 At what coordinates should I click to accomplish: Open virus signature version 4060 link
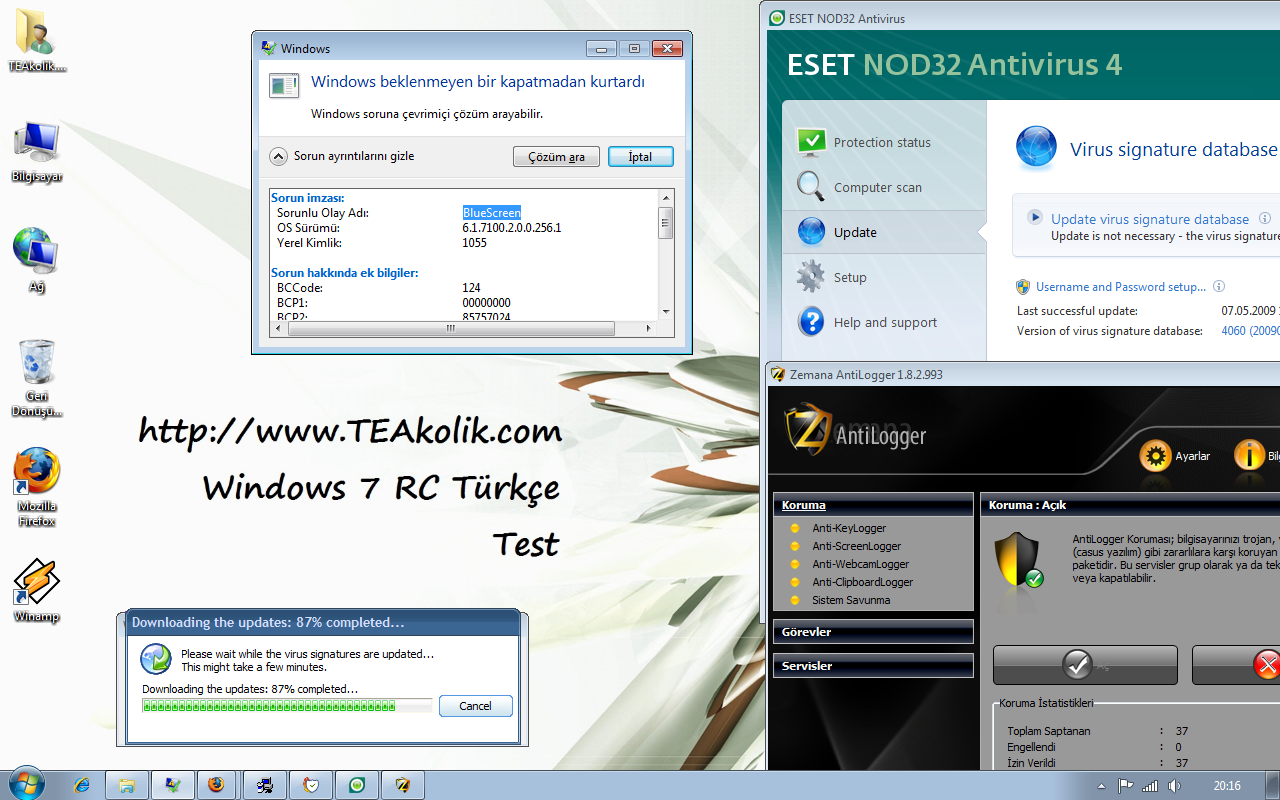pyautogui.click(x=1250, y=331)
